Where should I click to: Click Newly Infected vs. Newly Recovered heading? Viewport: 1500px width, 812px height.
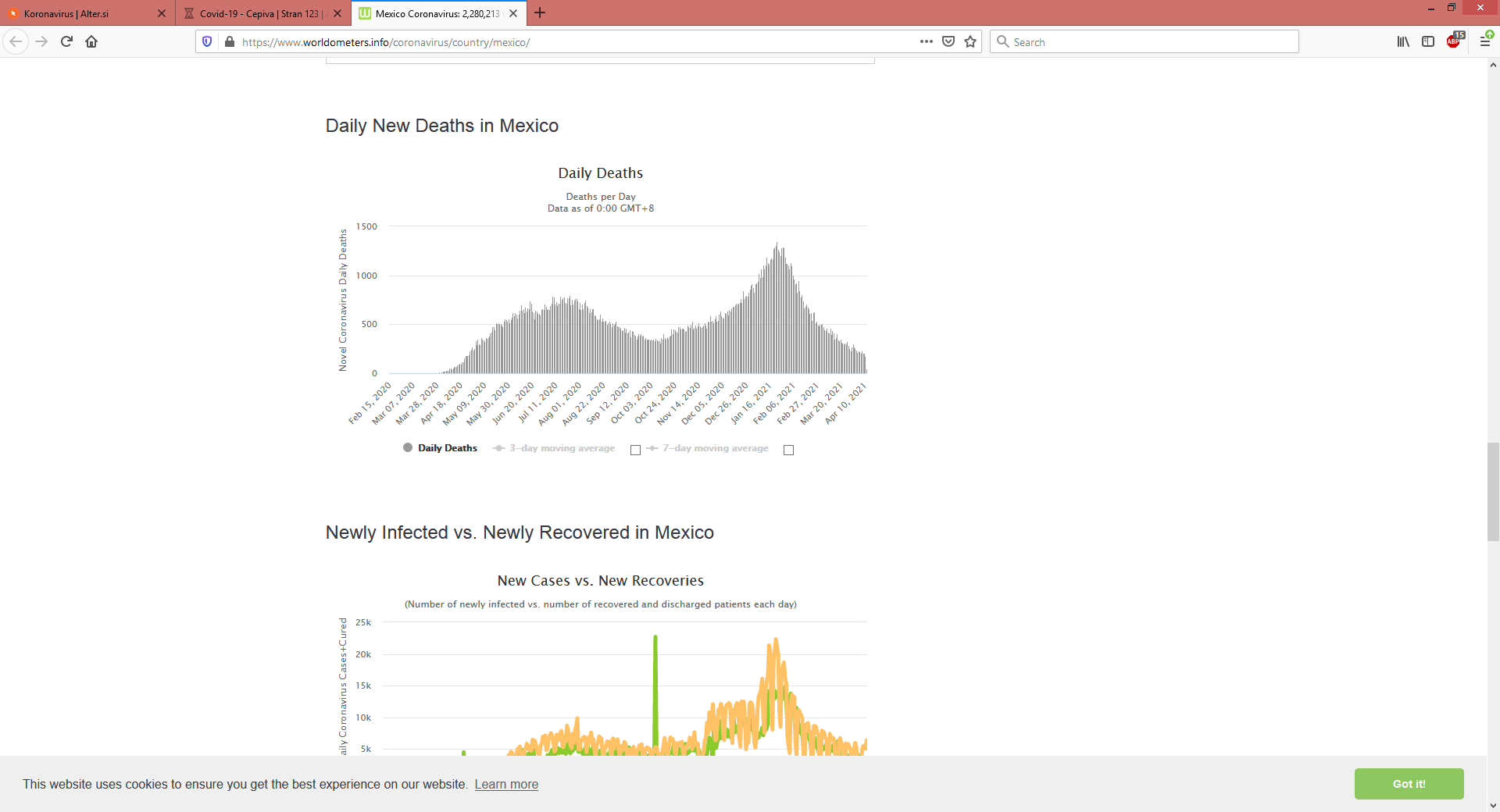click(x=520, y=532)
